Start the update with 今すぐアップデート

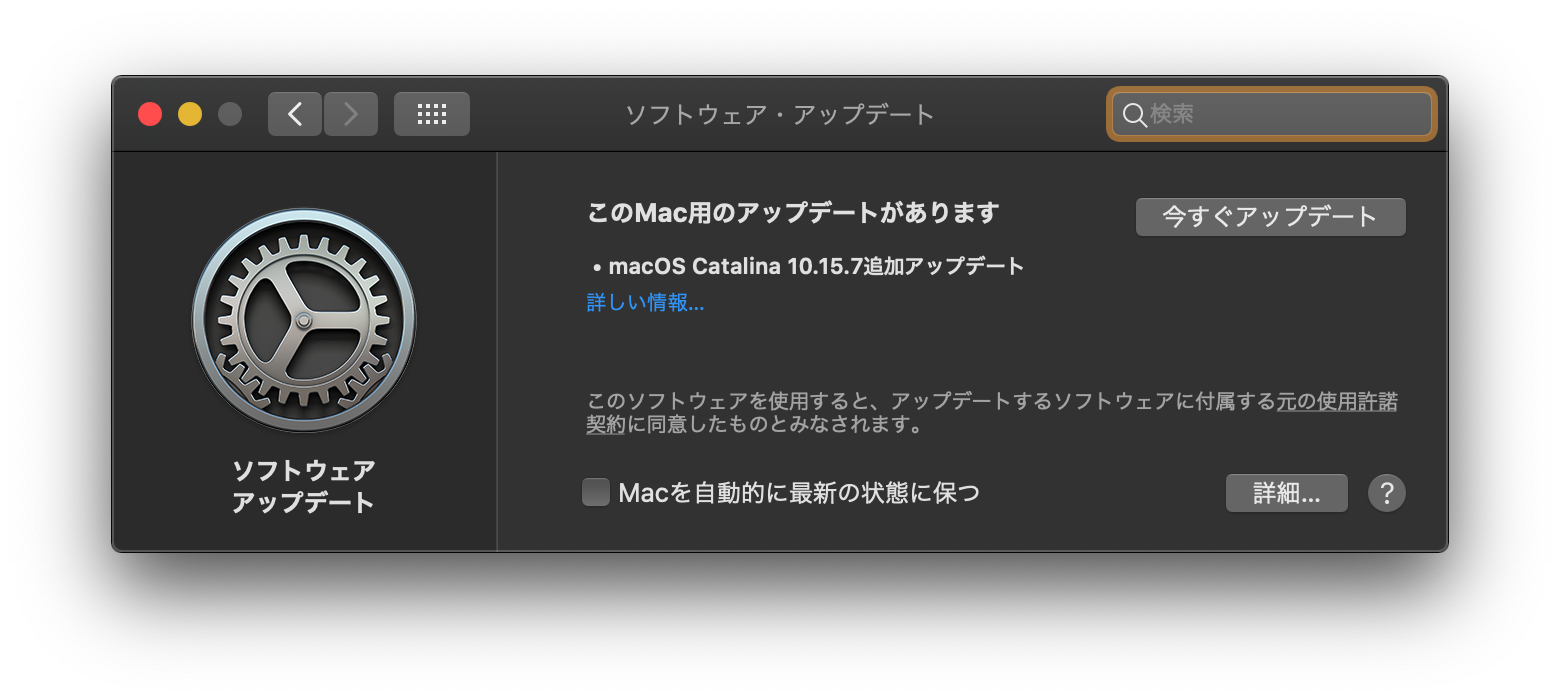click(1271, 217)
